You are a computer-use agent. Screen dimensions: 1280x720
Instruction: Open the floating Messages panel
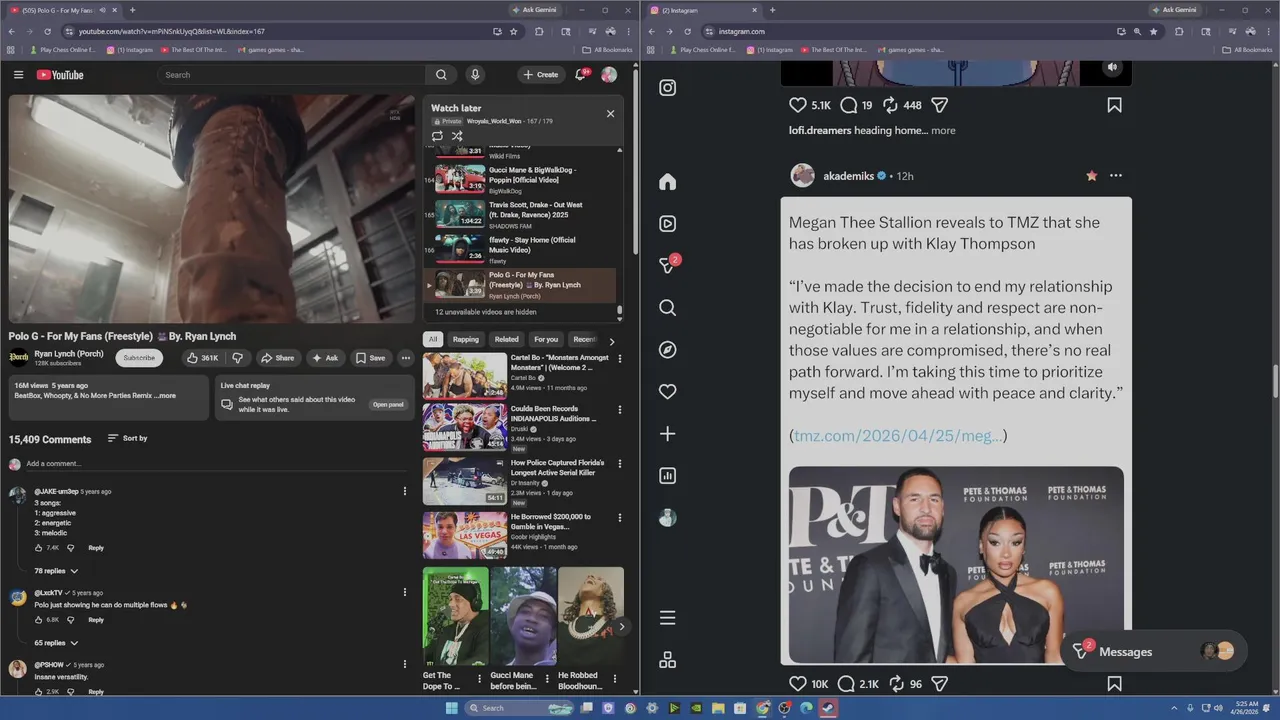[x=1154, y=652]
